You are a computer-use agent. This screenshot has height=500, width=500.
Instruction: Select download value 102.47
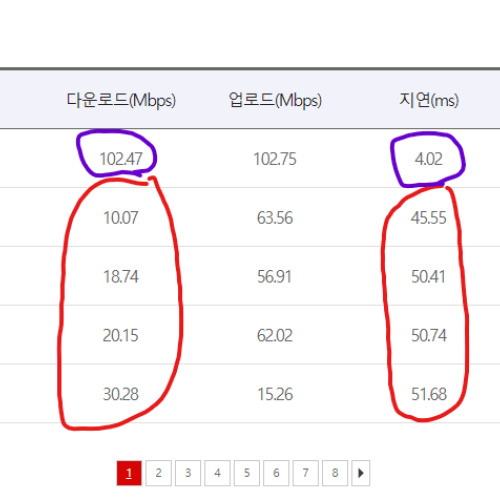[121, 159]
